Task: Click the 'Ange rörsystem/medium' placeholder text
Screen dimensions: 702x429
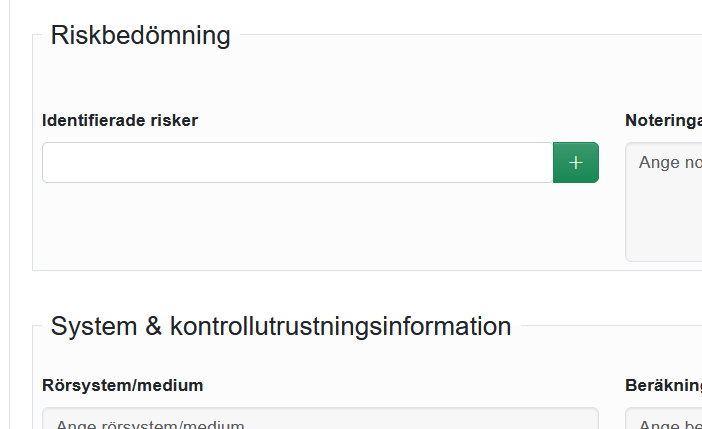Action: tap(150, 424)
